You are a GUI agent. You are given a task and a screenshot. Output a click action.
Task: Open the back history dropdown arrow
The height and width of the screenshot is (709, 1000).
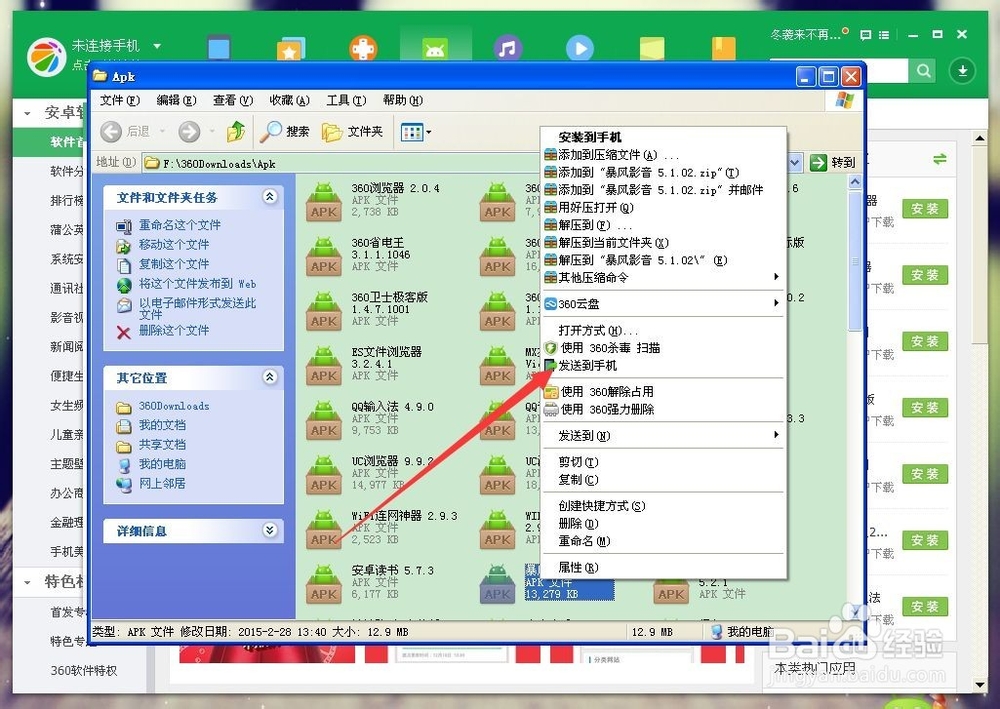163,132
